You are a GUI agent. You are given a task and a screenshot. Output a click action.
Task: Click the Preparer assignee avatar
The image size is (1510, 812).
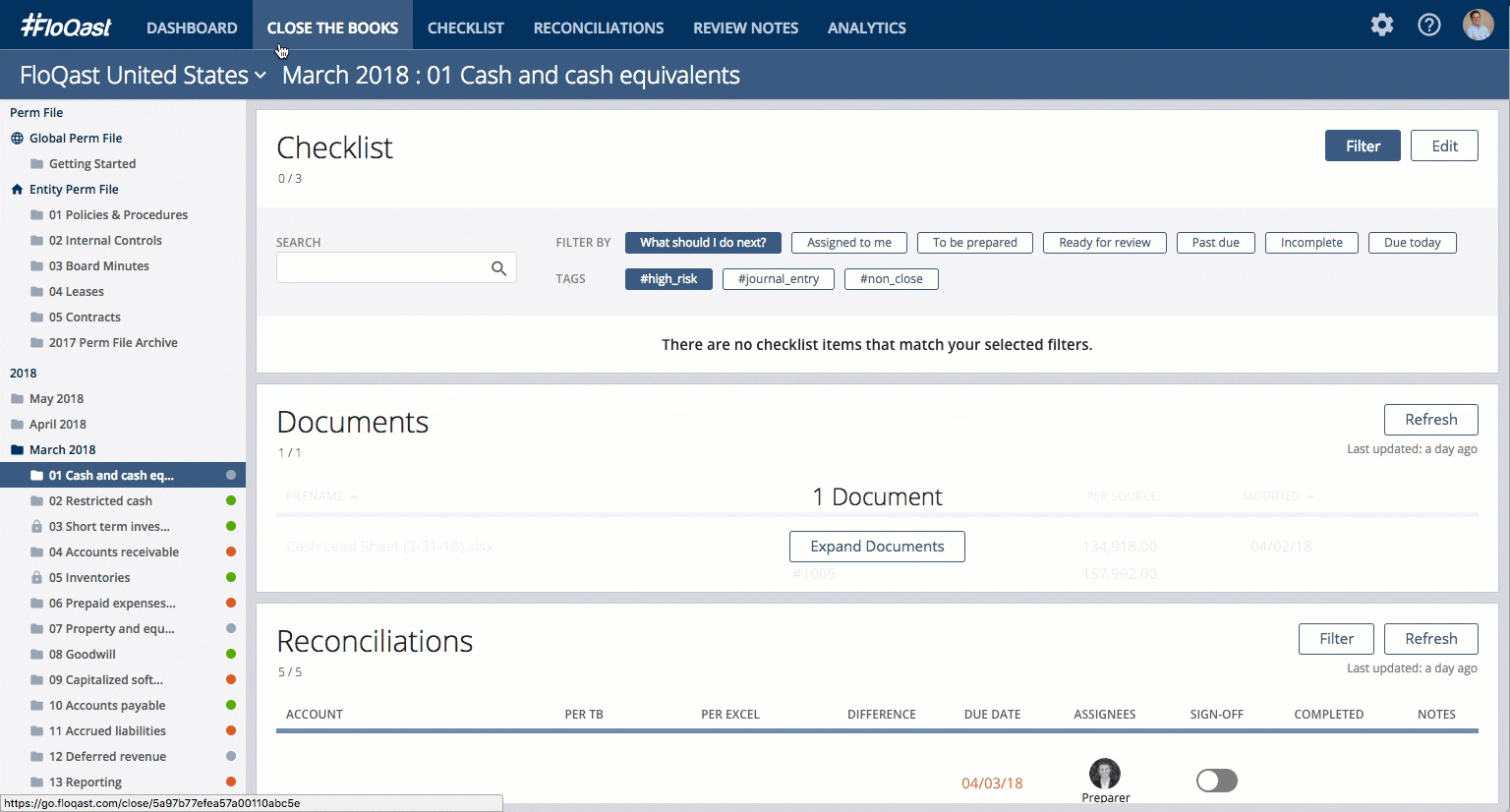pyautogui.click(x=1105, y=774)
